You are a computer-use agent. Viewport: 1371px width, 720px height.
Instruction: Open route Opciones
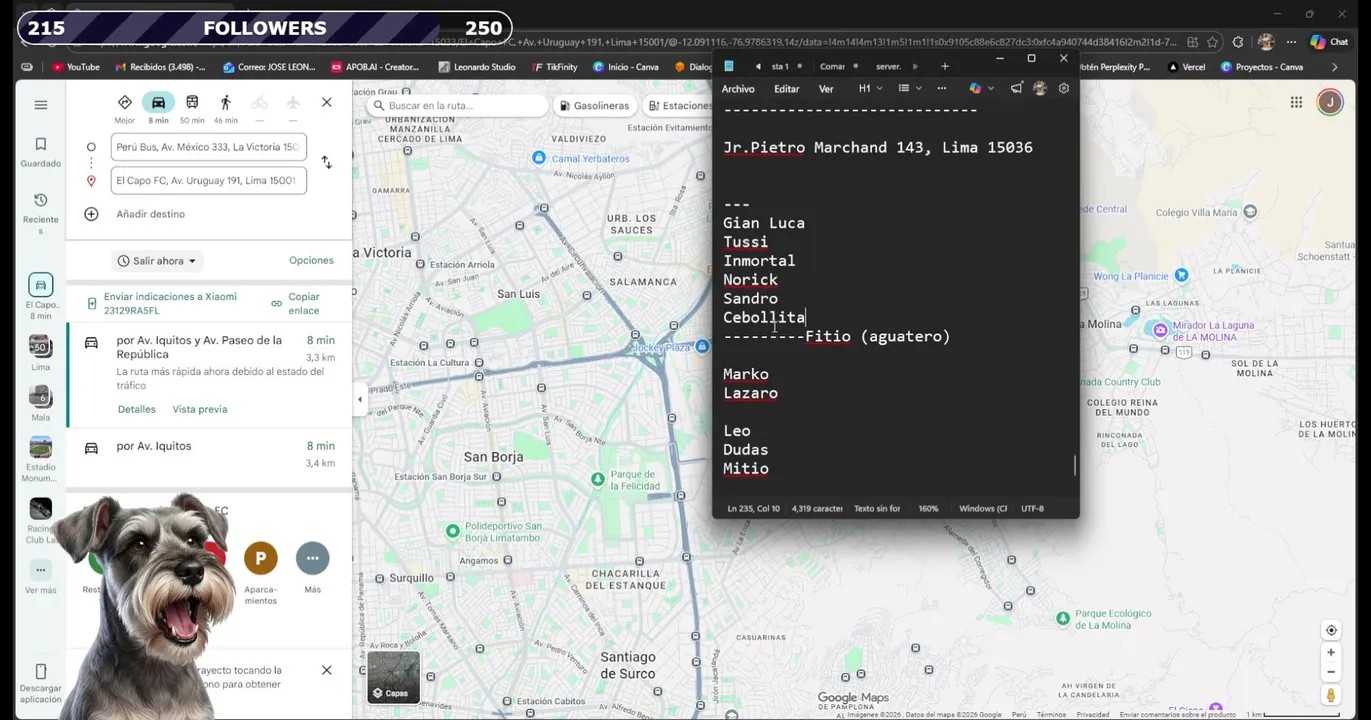pyautogui.click(x=311, y=260)
